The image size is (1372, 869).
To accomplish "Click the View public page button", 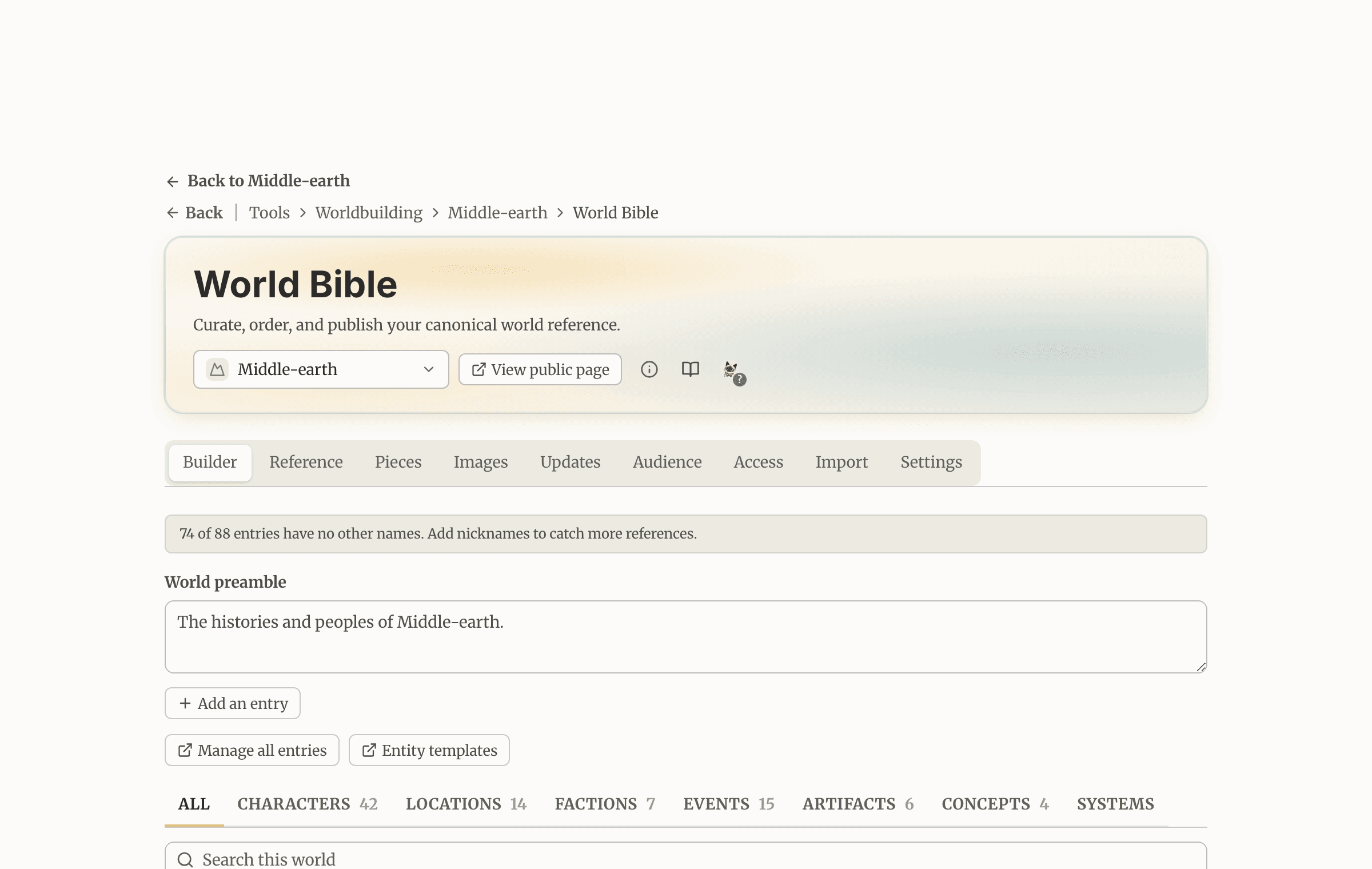I will (x=540, y=369).
